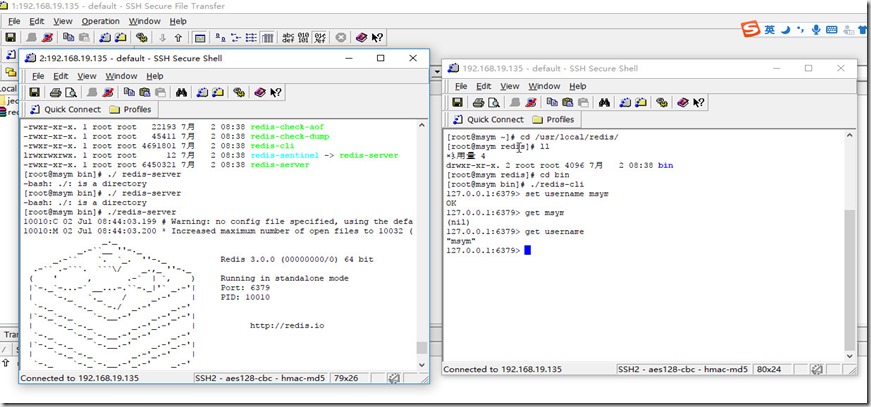Click scroll down arrow in right shell terminal

coord(850,355)
